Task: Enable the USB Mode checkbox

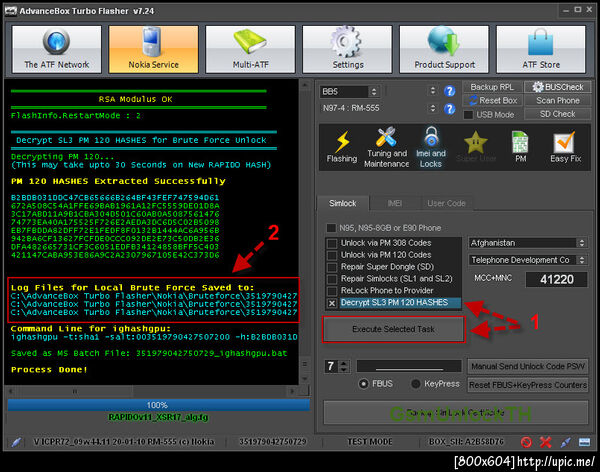Action: [468, 114]
